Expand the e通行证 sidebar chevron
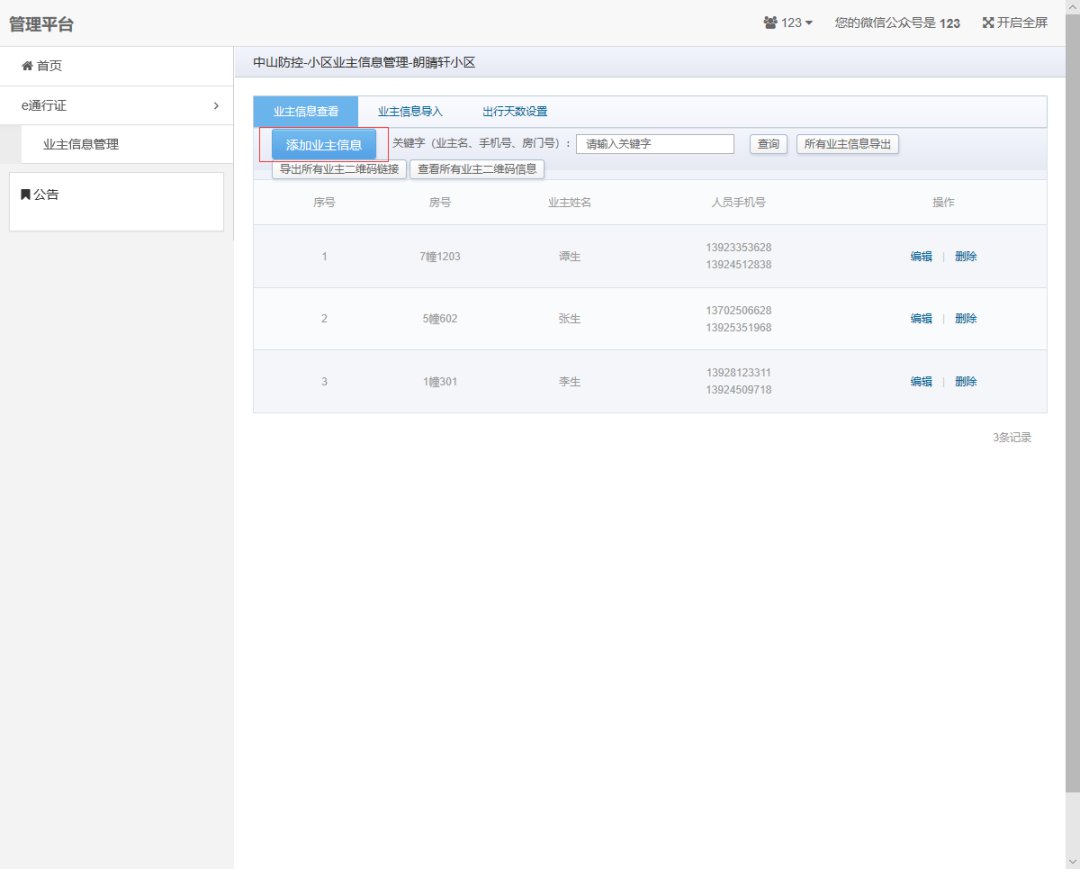 tap(216, 105)
